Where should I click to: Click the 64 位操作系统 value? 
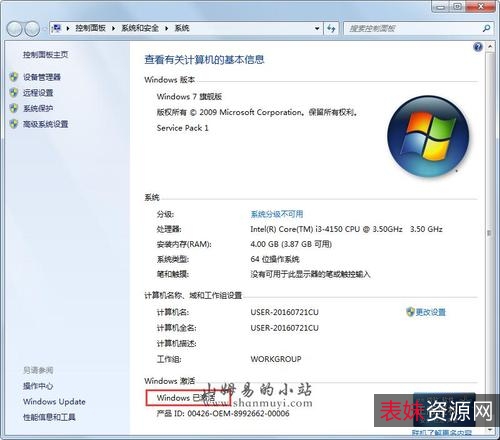pos(275,259)
